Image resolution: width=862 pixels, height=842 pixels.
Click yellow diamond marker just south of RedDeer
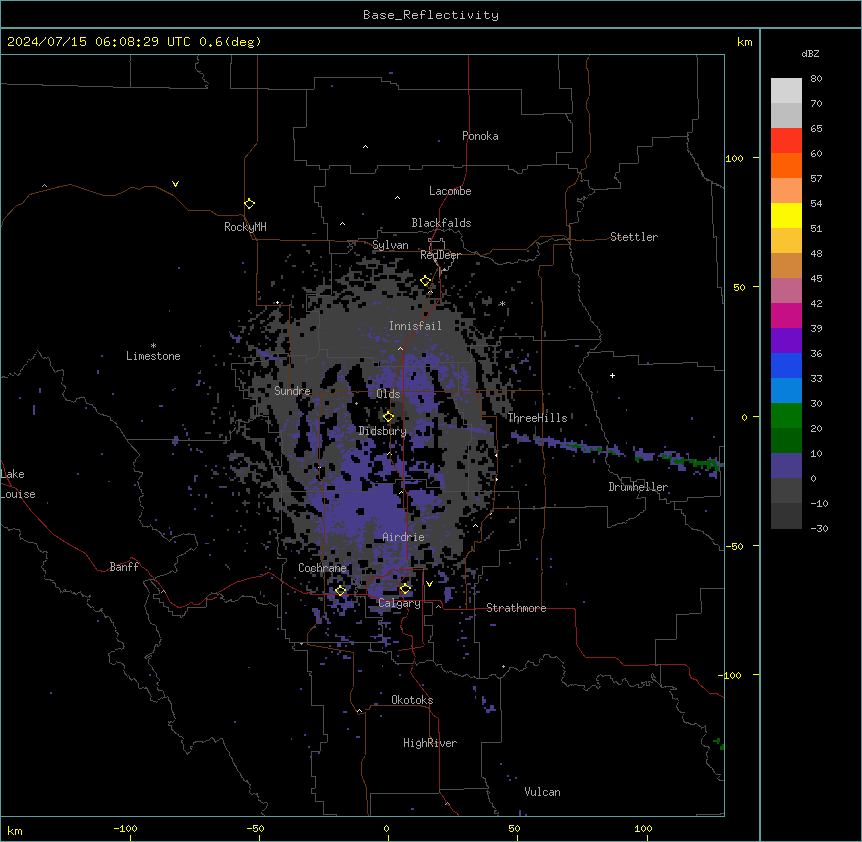(x=426, y=281)
